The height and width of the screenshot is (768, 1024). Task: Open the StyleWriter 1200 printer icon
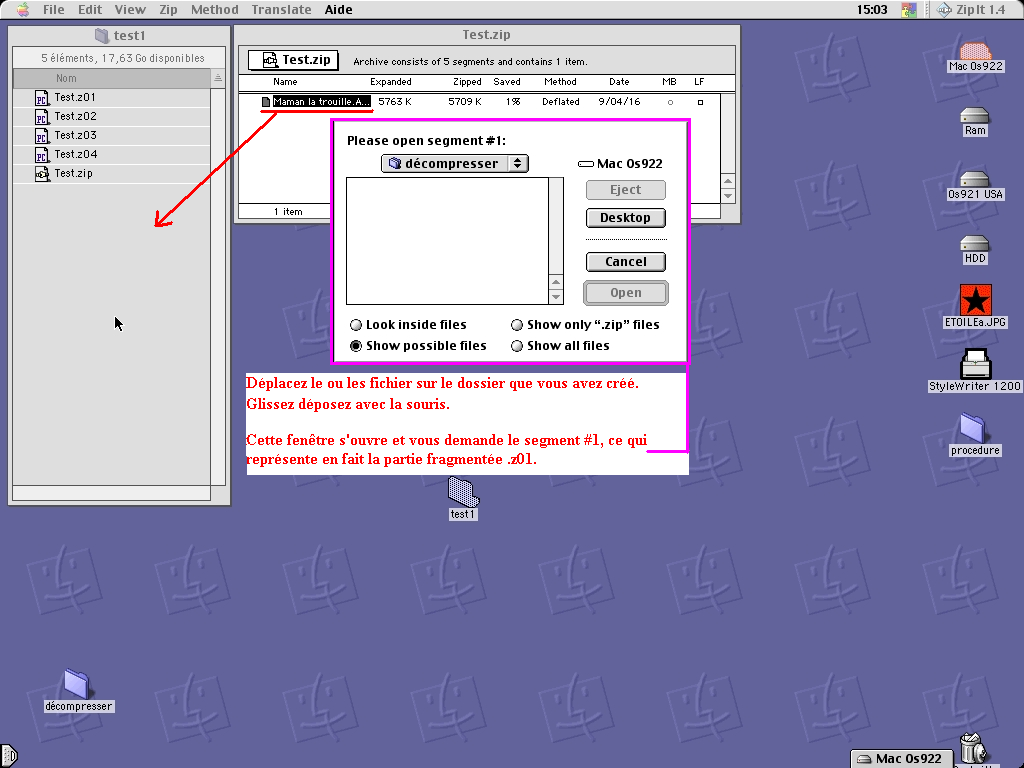tap(974, 364)
